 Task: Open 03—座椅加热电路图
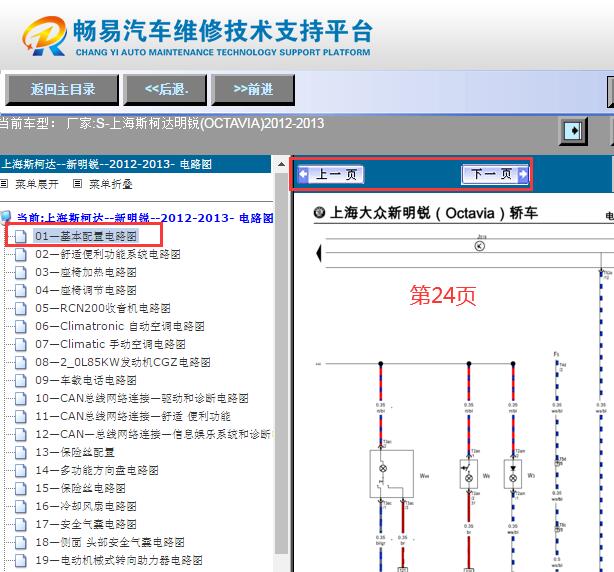point(86,272)
